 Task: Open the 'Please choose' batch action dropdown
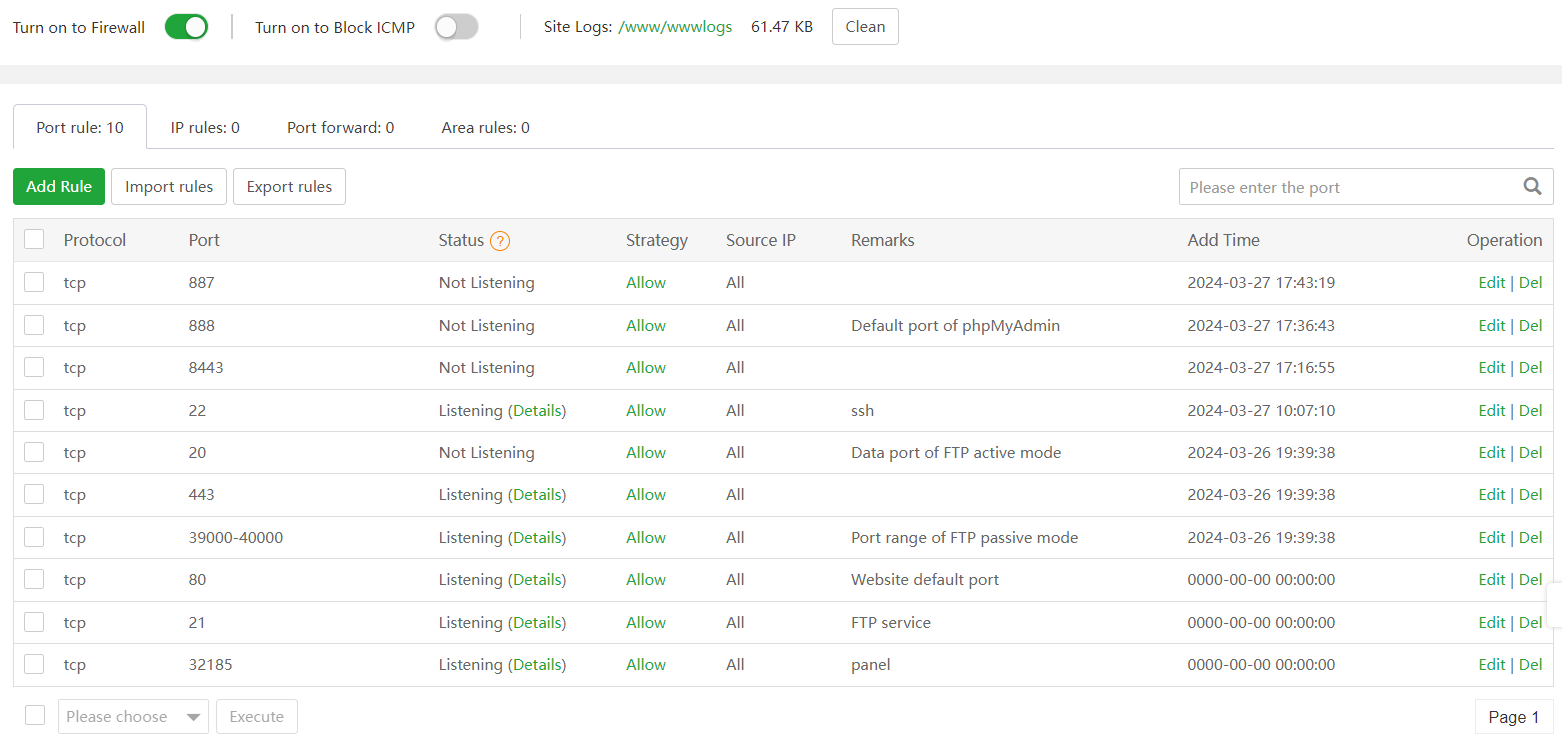coord(133,716)
